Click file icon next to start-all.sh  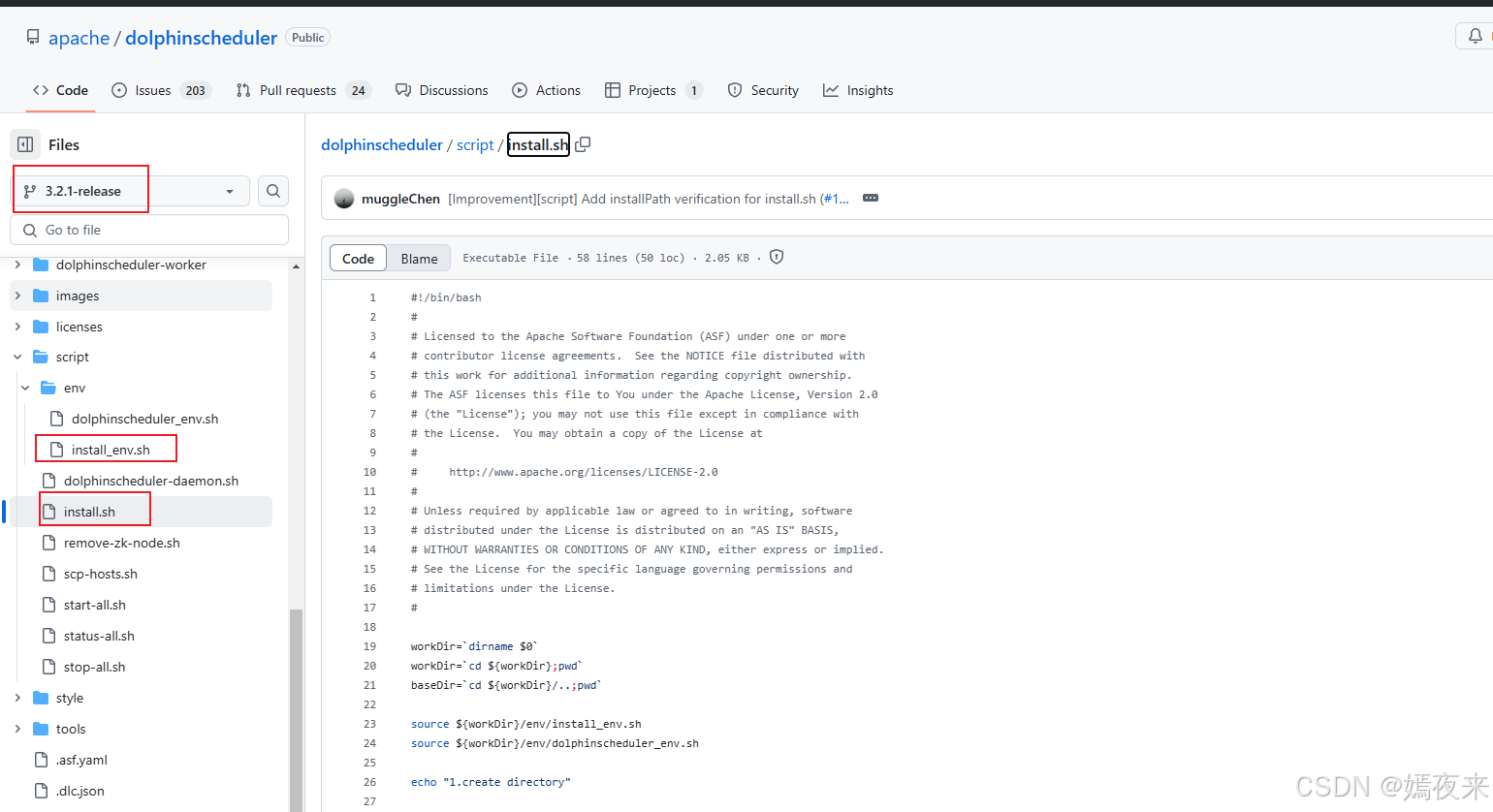pyautogui.click(x=48, y=605)
